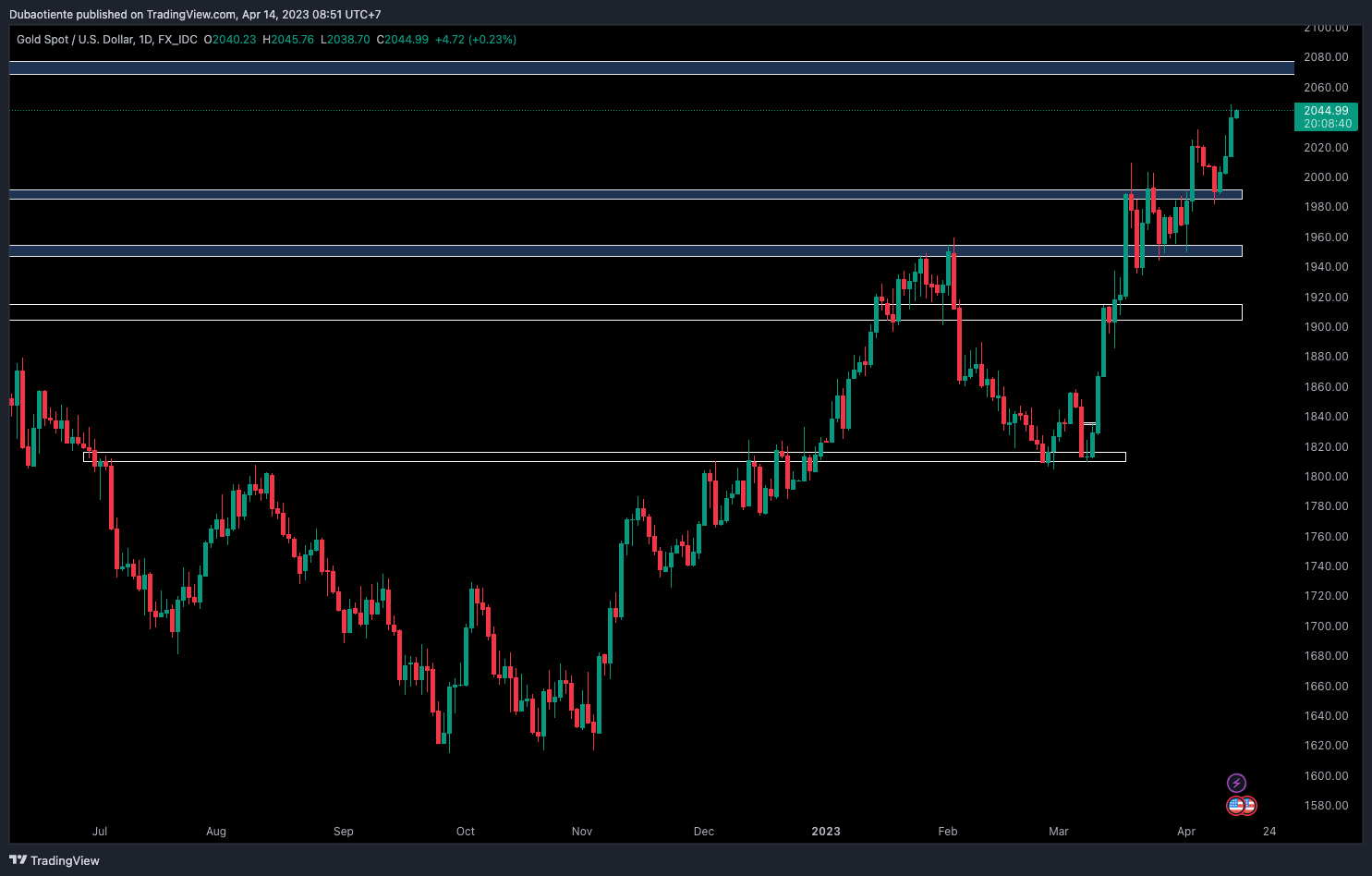This screenshot has width=1372, height=876.
Task: Click the 1740.00 price axis label
Action: click(x=1326, y=566)
